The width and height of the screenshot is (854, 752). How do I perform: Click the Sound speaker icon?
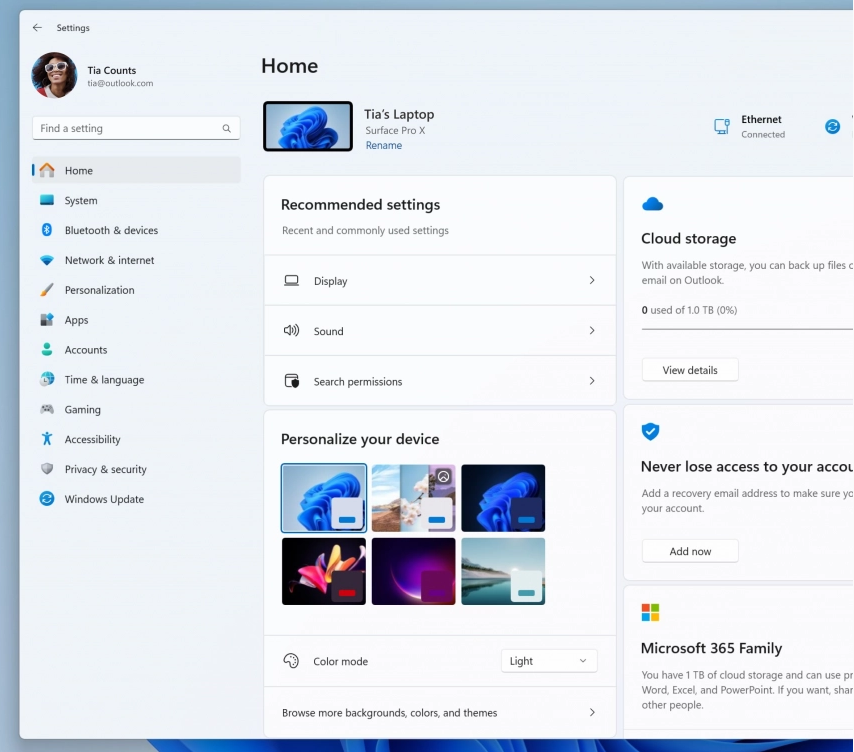[x=291, y=331]
